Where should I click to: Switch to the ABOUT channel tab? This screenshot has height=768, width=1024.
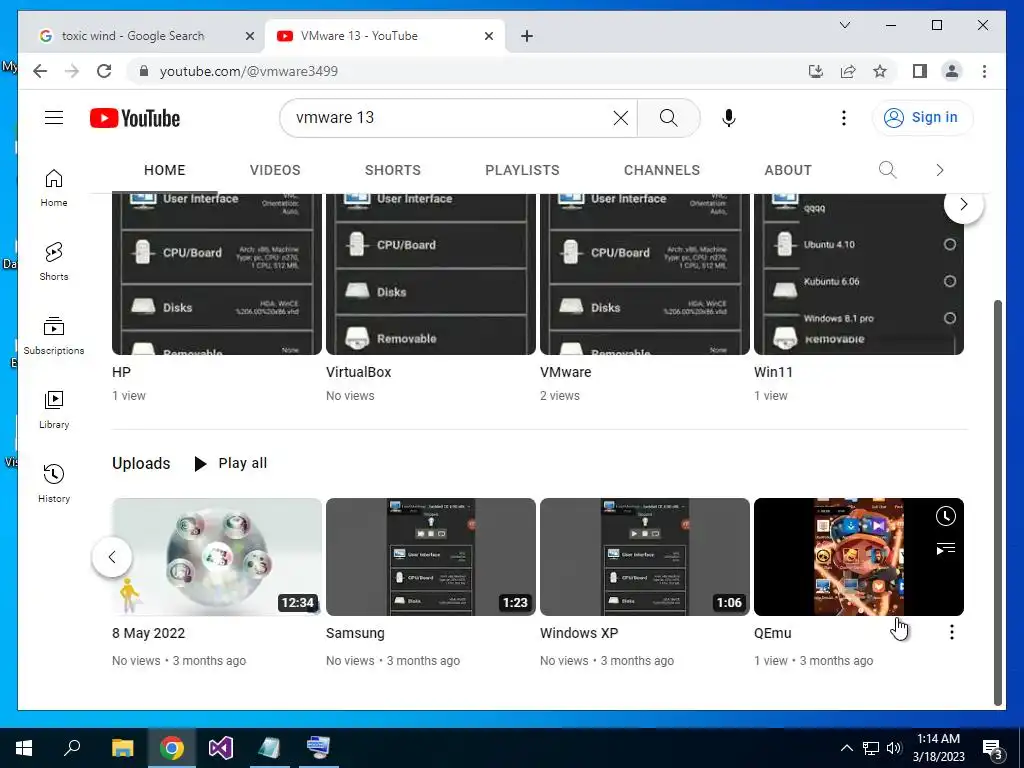[788, 170]
